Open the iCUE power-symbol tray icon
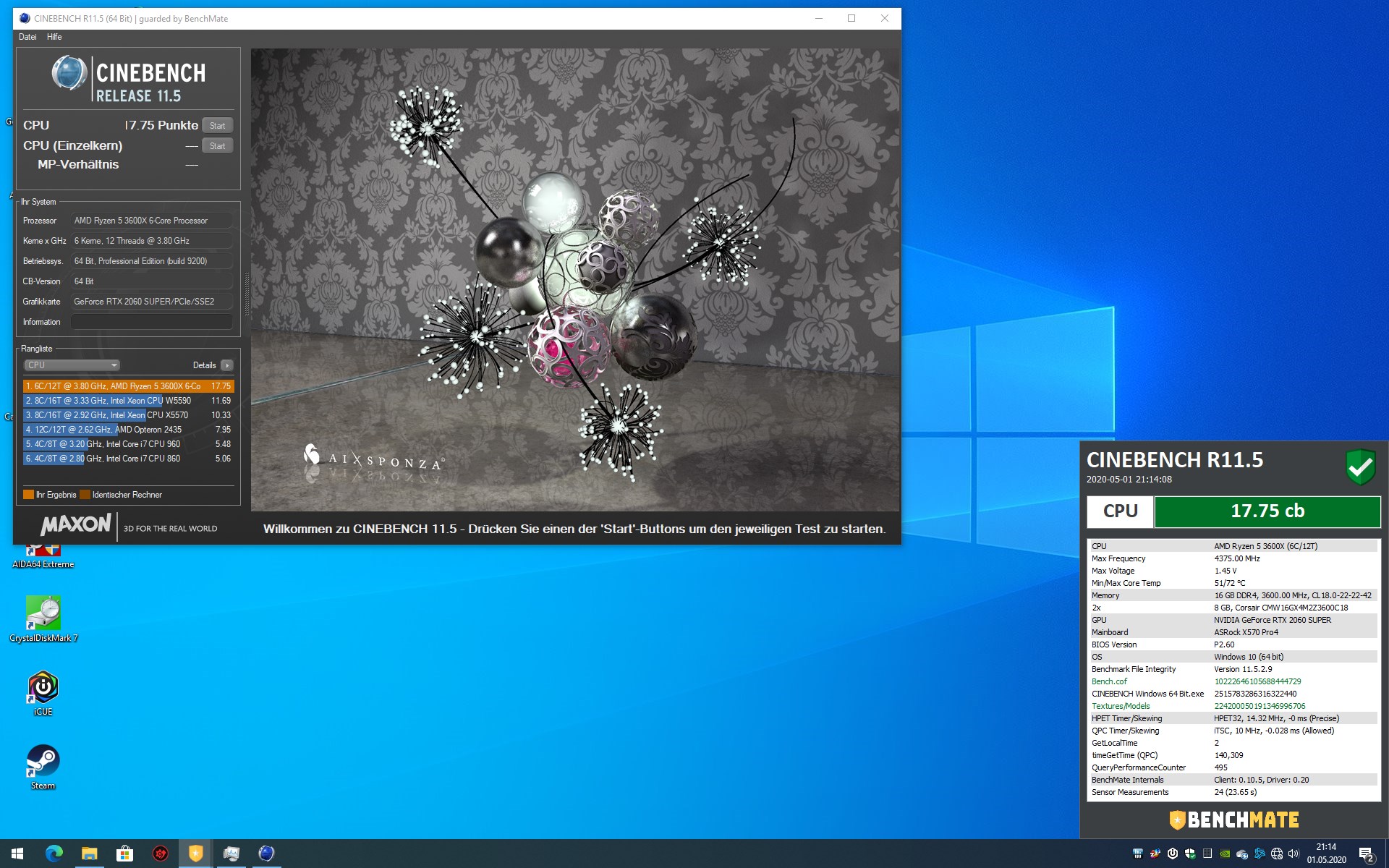 (1173, 854)
